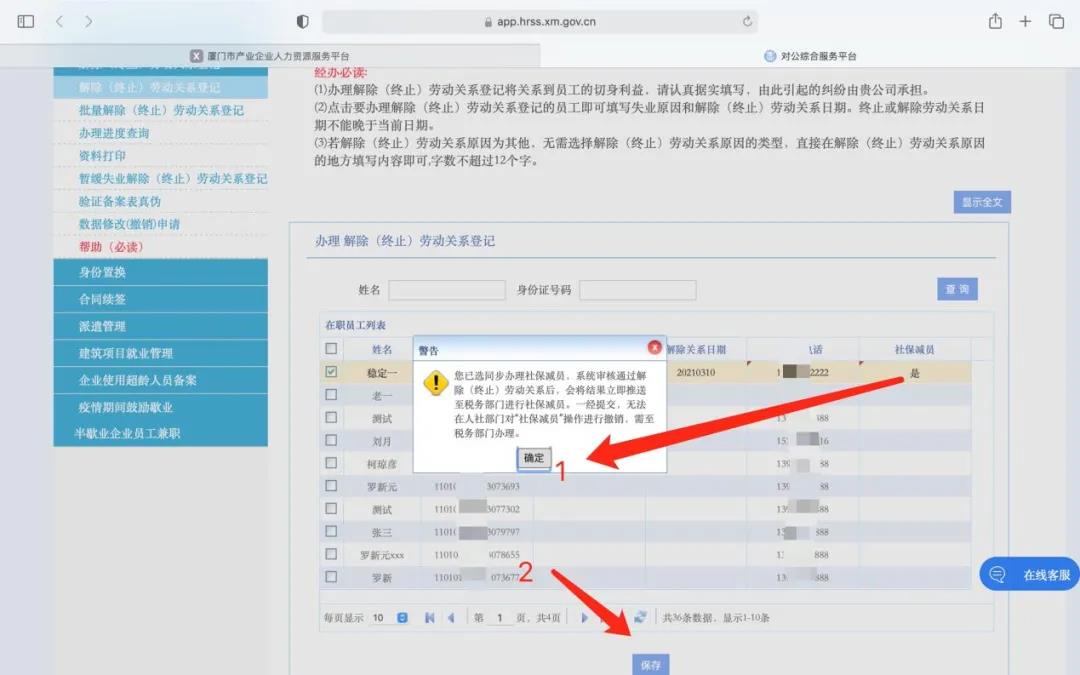Click the privacy shield icon in toolbar
The image size is (1080, 675).
point(303,21)
